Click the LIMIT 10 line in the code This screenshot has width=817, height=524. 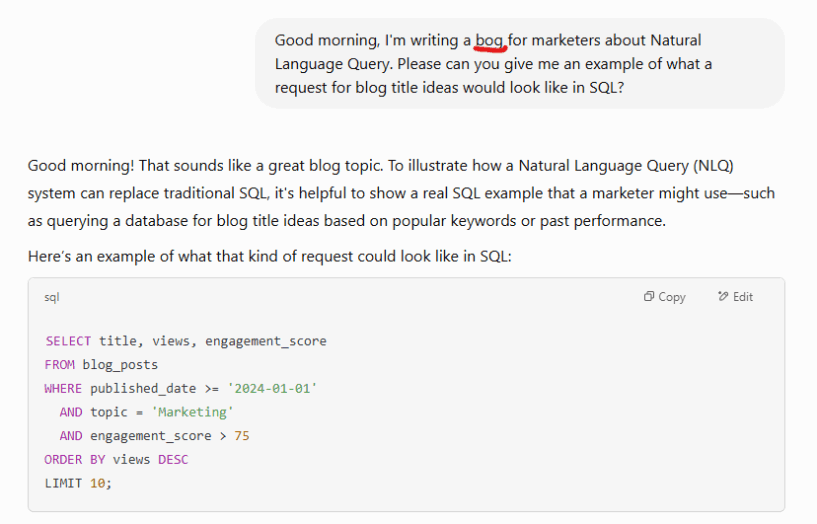[78, 483]
